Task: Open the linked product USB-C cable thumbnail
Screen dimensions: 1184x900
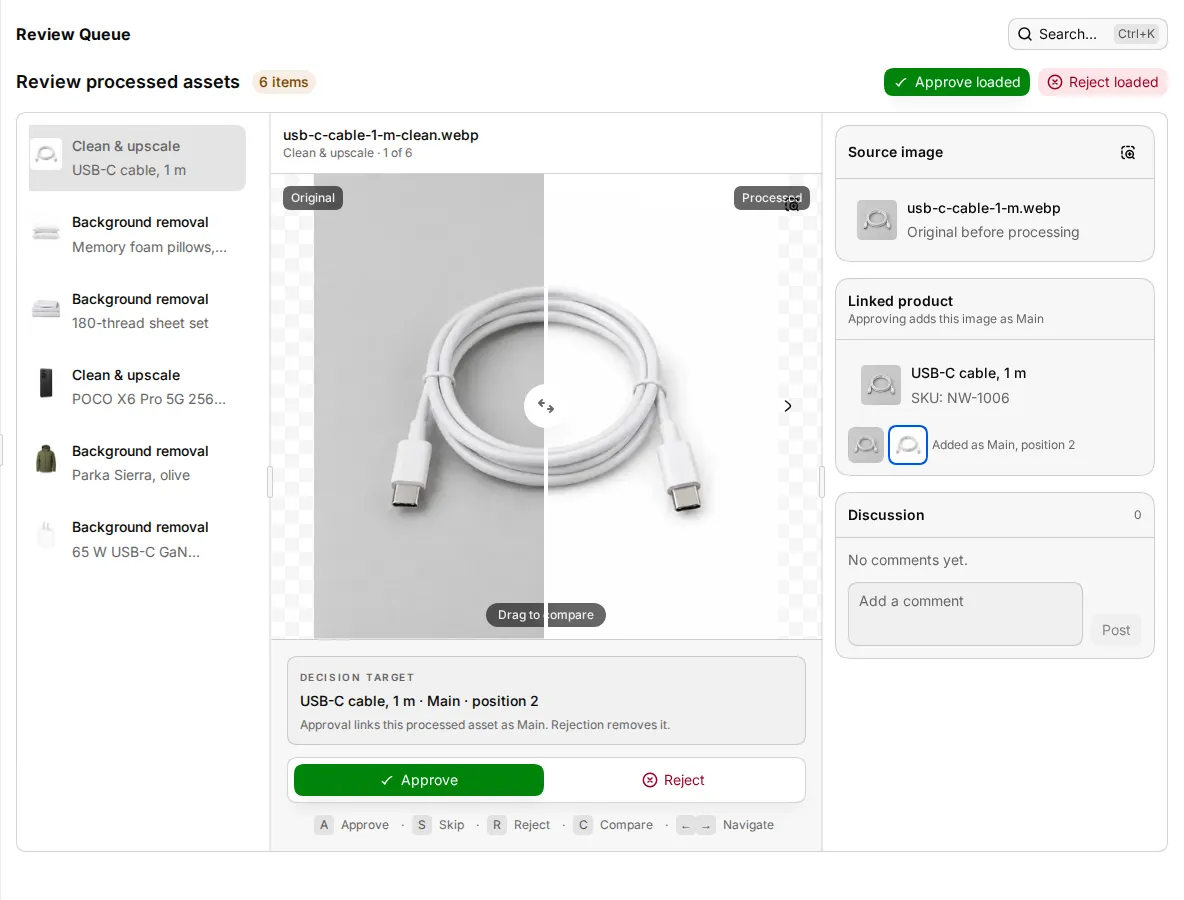Action: [x=880, y=385]
